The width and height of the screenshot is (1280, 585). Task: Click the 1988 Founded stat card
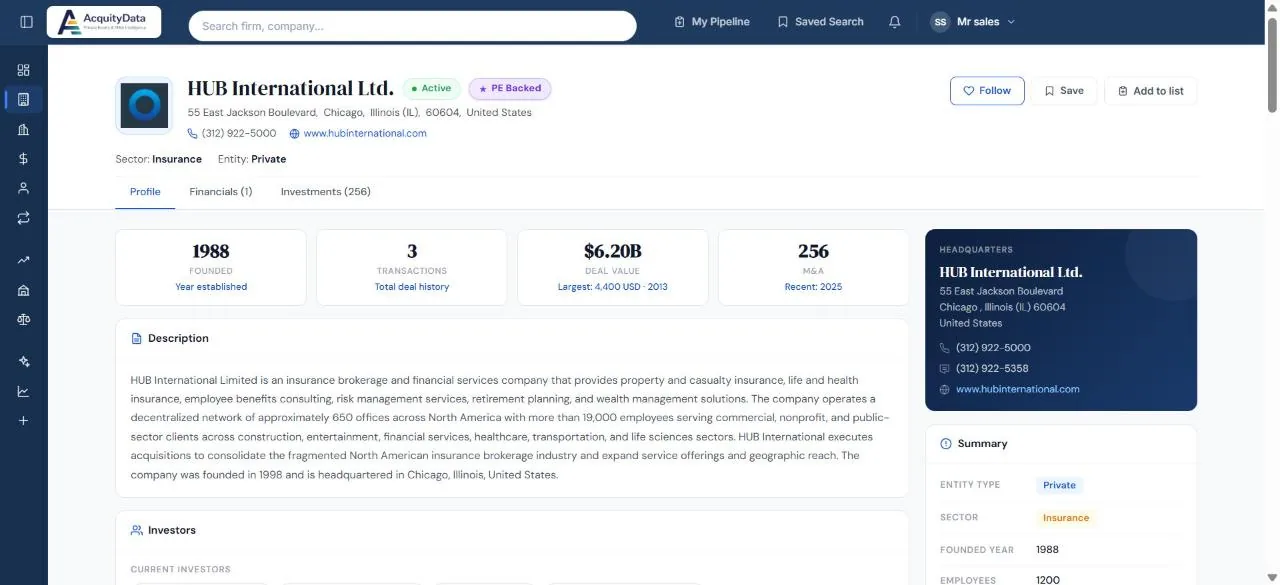tap(211, 267)
